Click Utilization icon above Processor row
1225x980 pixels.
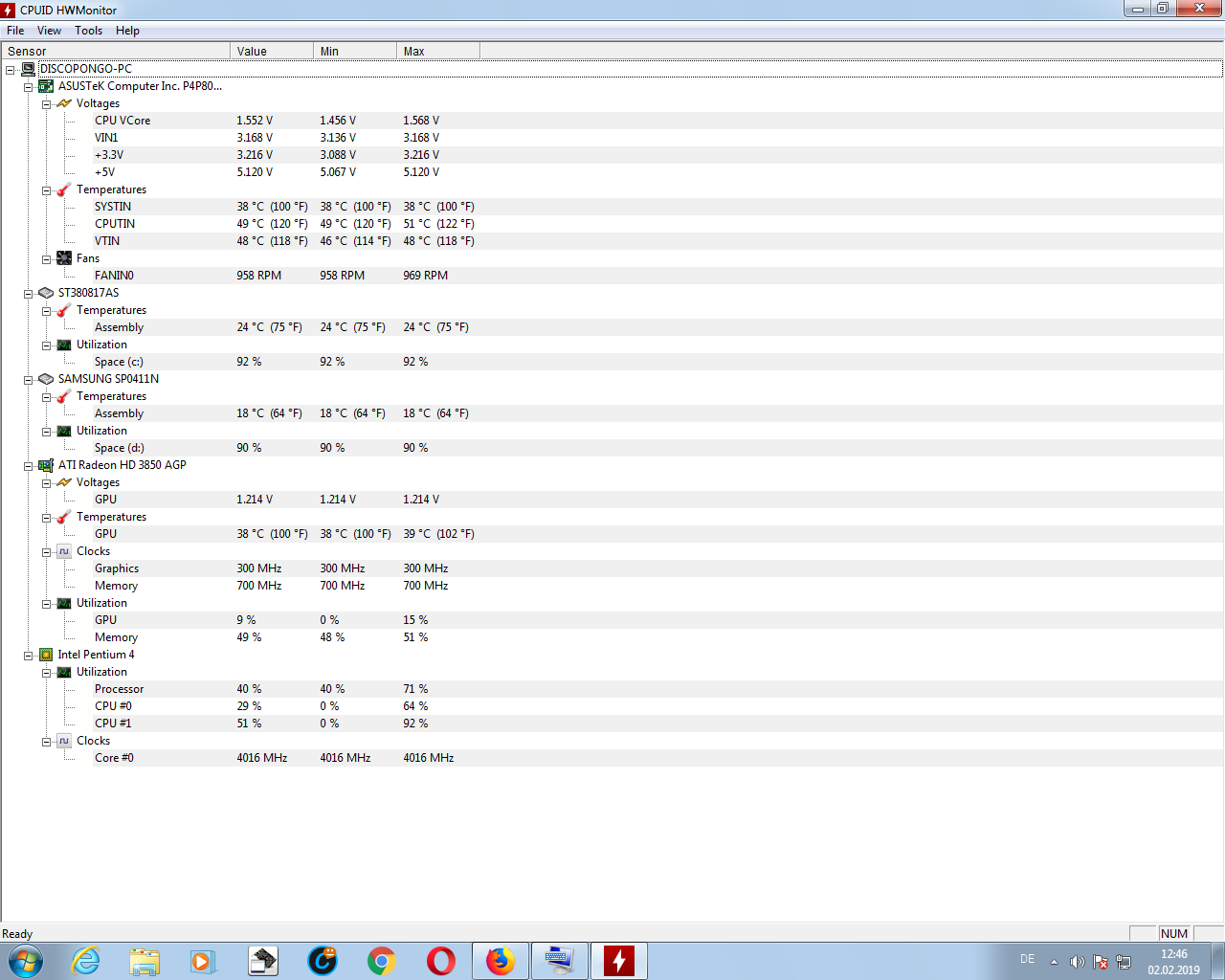pyautogui.click(x=64, y=672)
